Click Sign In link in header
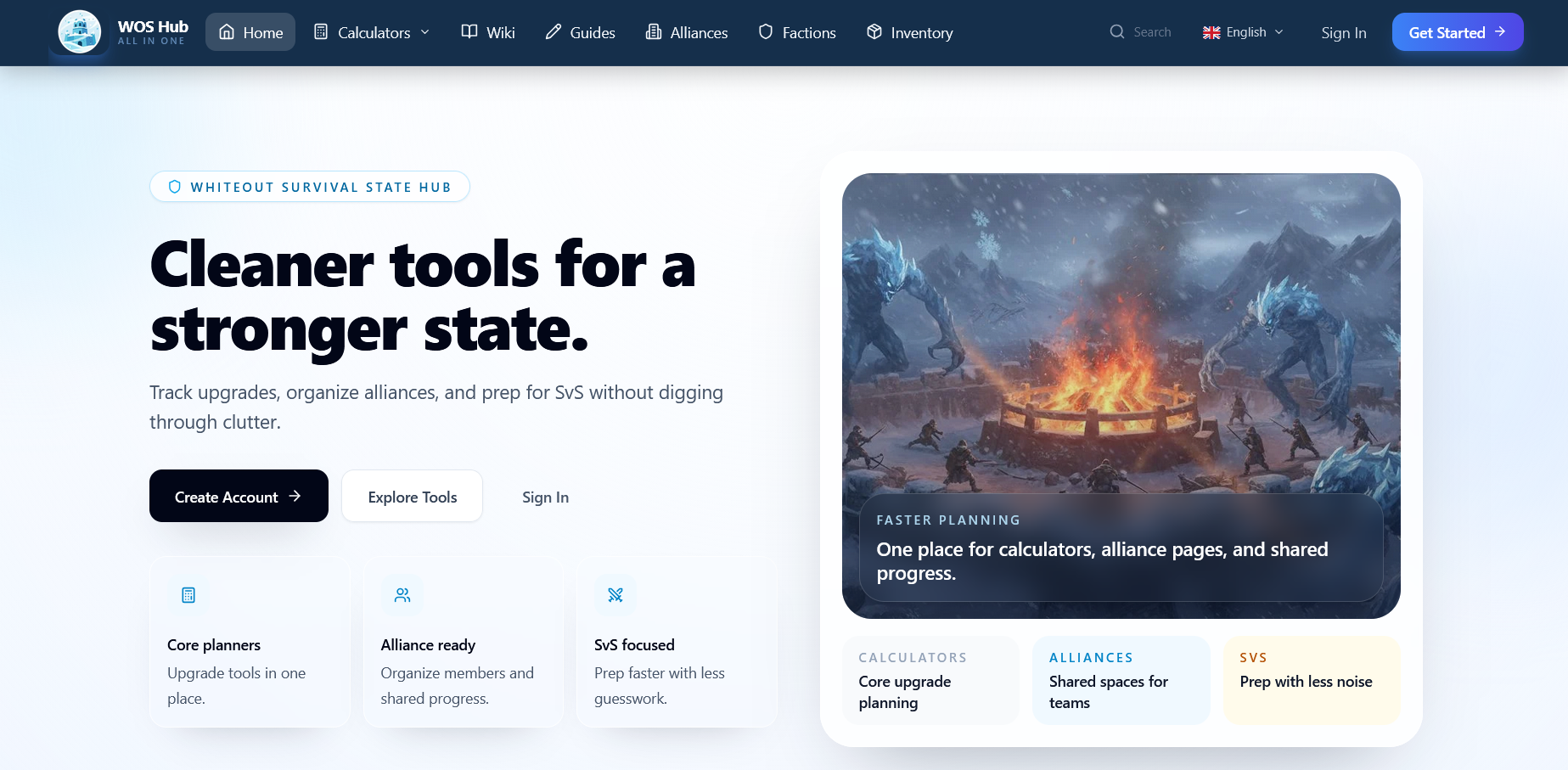The height and width of the screenshot is (770, 1568). click(1344, 32)
